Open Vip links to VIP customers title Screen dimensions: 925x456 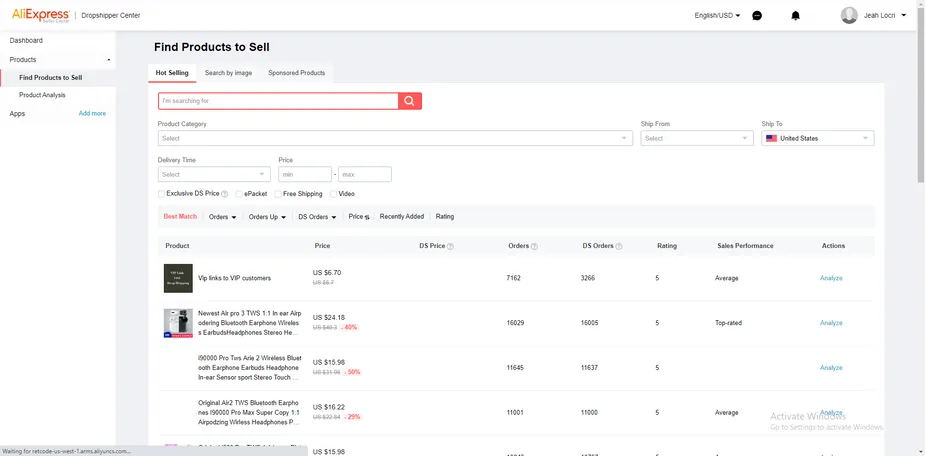[234, 278]
